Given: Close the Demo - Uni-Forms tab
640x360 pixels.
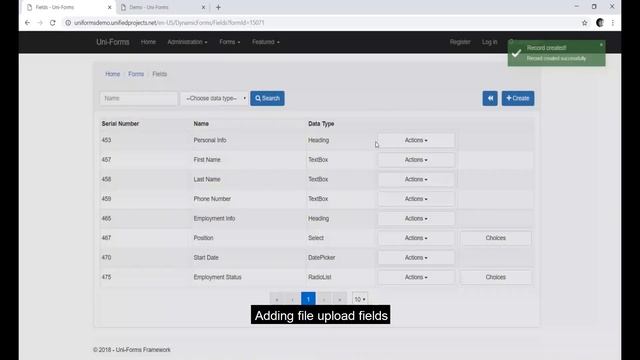Looking at the screenshot, I should [x=203, y=7].
